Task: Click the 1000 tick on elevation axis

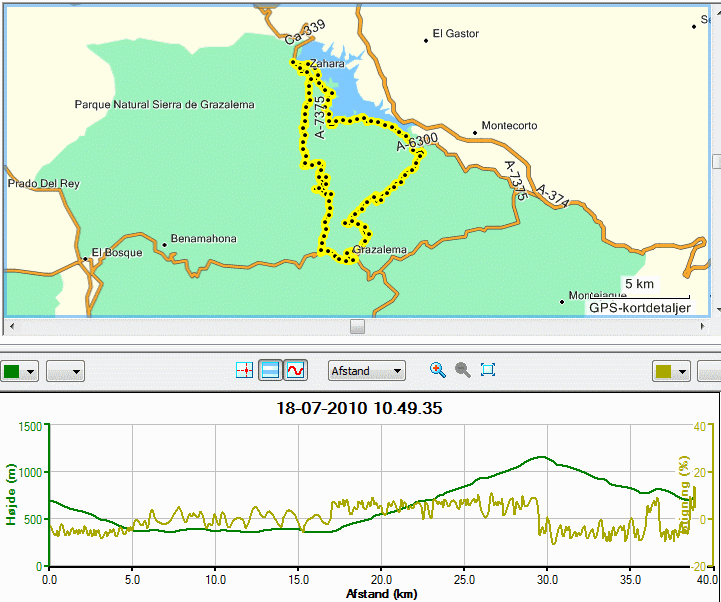Action: pos(30,472)
